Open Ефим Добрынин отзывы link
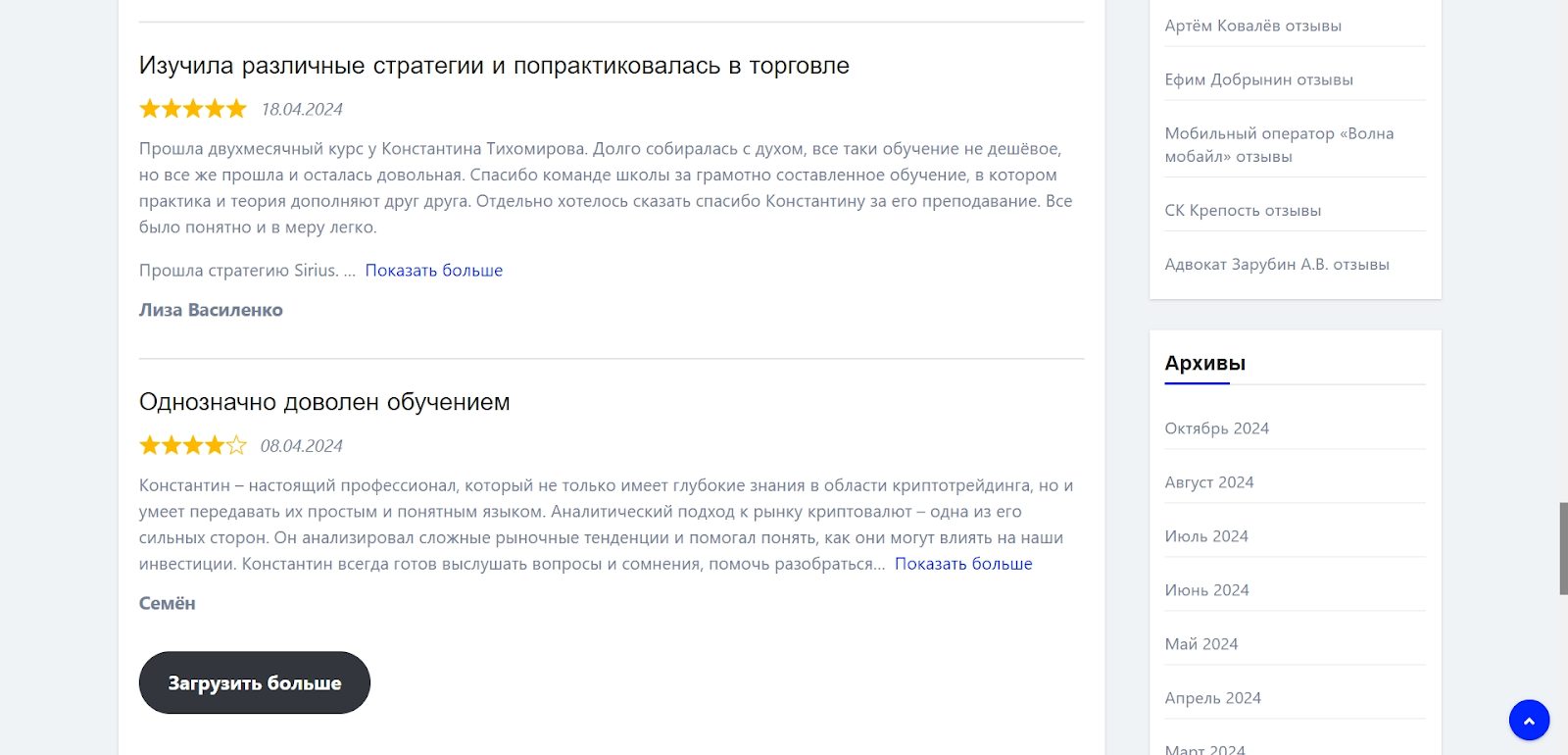 click(x=1258, y=79)
